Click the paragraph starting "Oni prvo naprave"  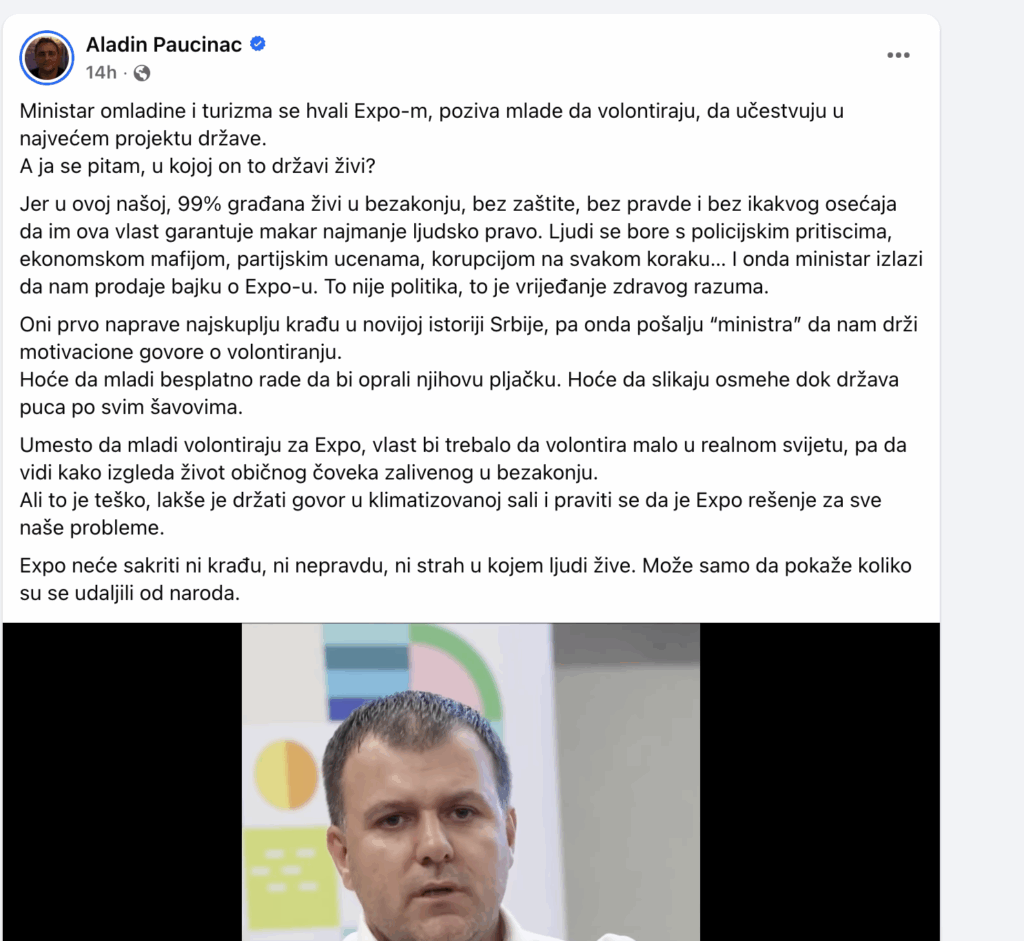pos(468,366)
